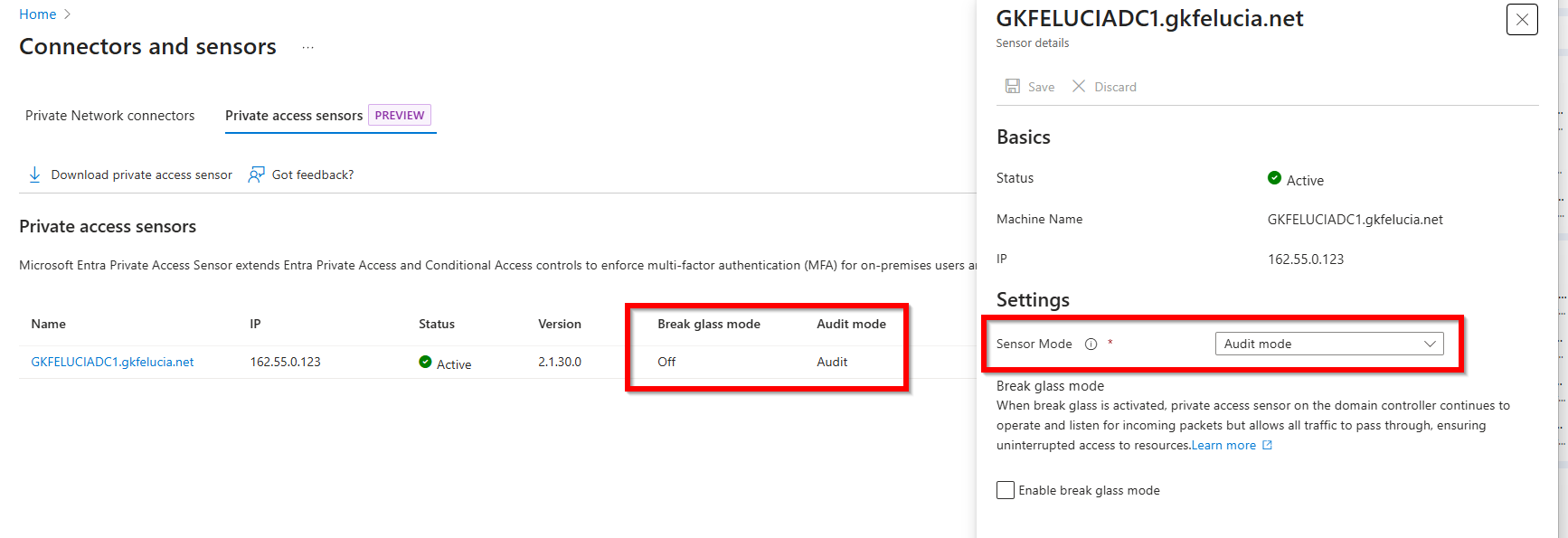Click the Got feedback person icon
This screenshot has height=538, width=1568.
coord(257,175)
